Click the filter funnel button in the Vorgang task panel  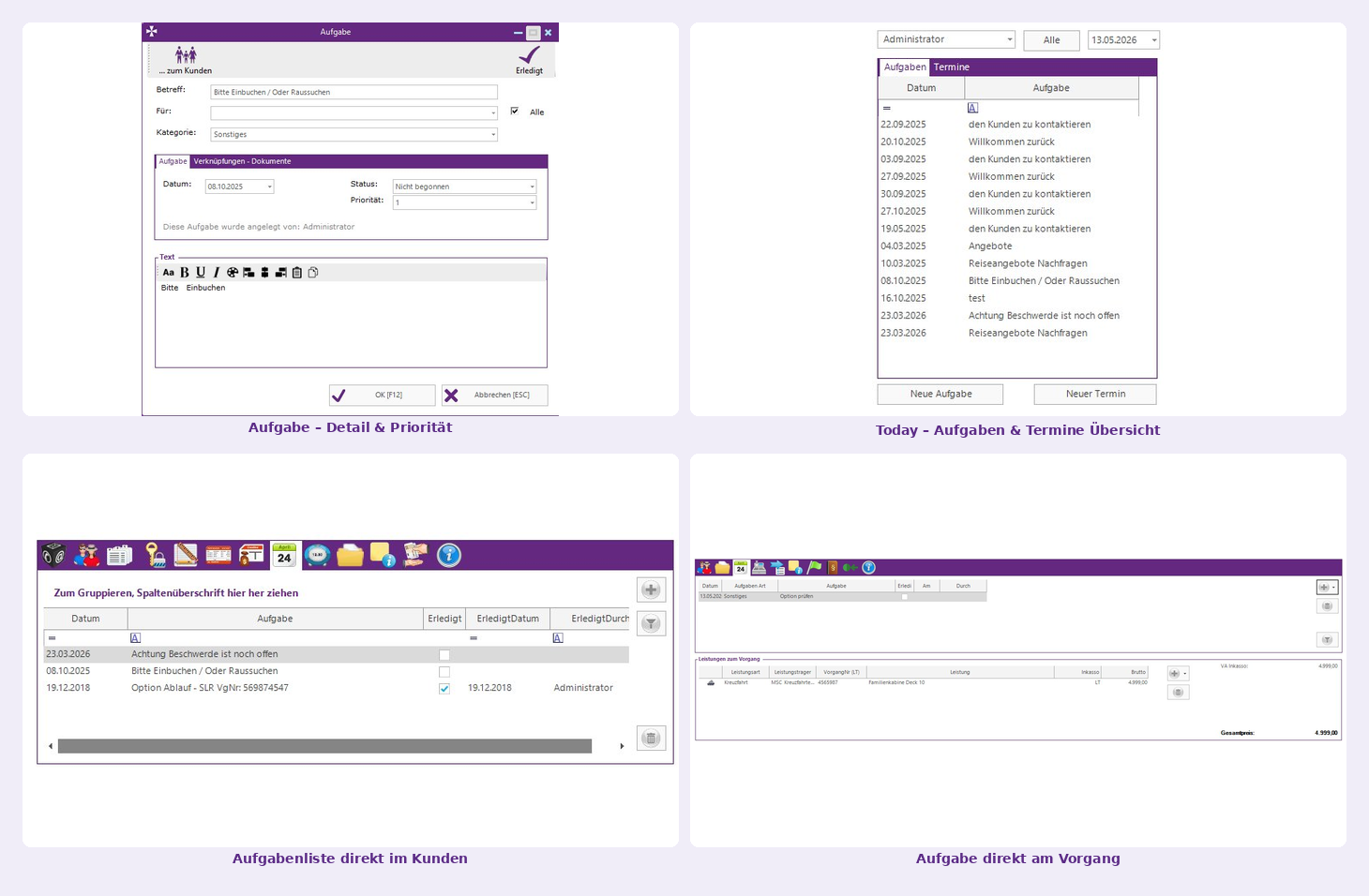click(x=1327, y=639)
